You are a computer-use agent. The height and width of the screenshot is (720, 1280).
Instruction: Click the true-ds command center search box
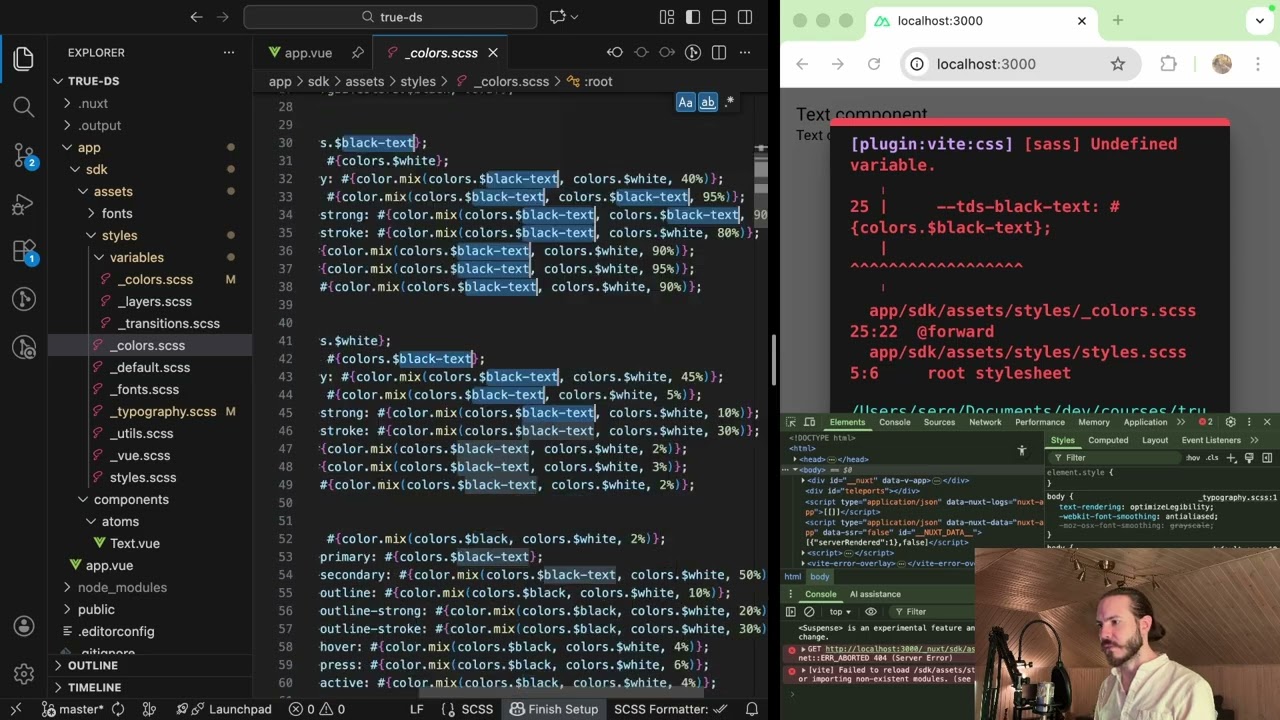[x=390, y=17]
